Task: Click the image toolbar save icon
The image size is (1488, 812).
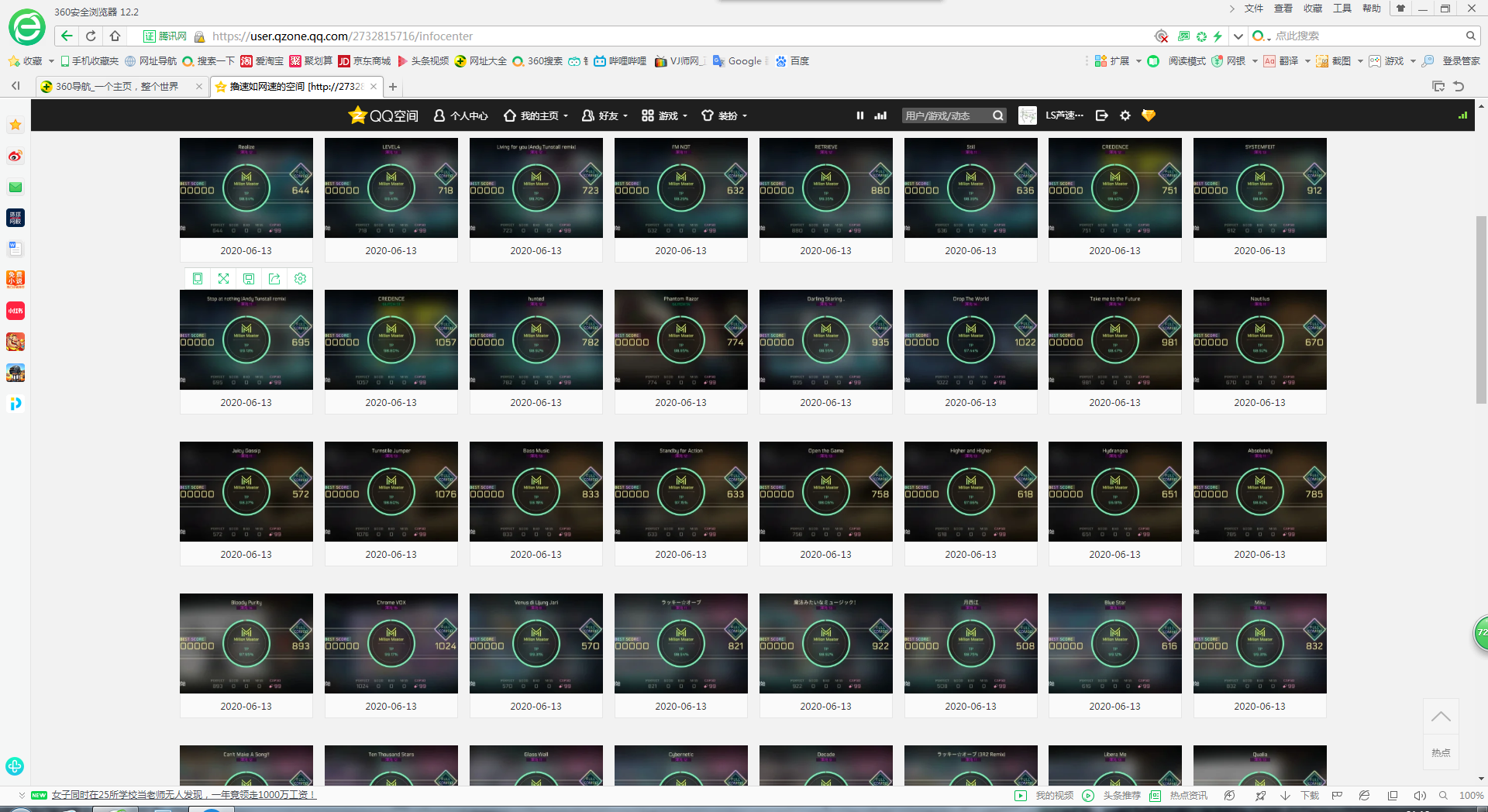Action: [249, 278]
